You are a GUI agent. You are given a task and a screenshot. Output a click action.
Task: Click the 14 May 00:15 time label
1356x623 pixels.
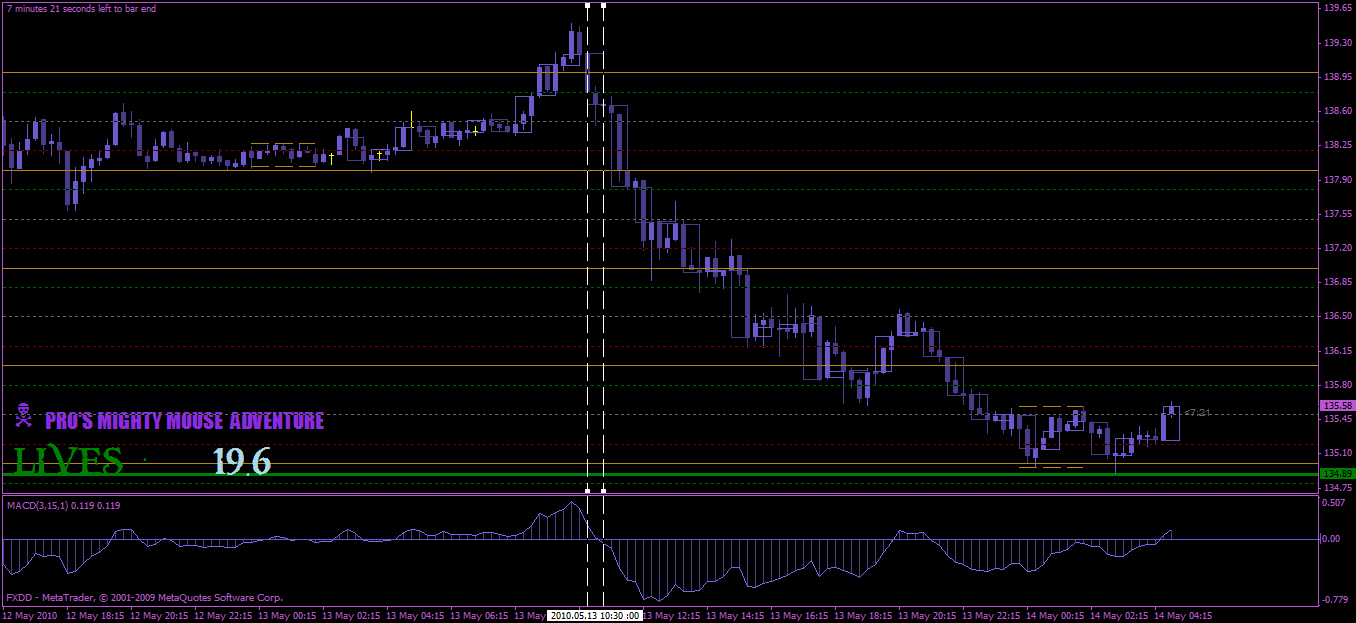click(x=1057, y=616)
